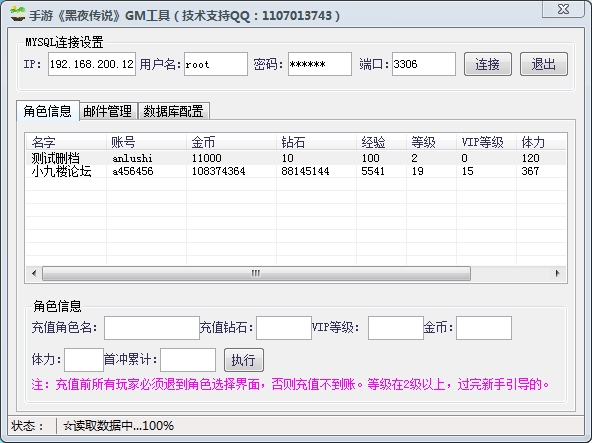Image resolution: width=592 pixels, height=443 pixels.
Task: Click the lower VIP等级 input field
Action: pos(396,328)
